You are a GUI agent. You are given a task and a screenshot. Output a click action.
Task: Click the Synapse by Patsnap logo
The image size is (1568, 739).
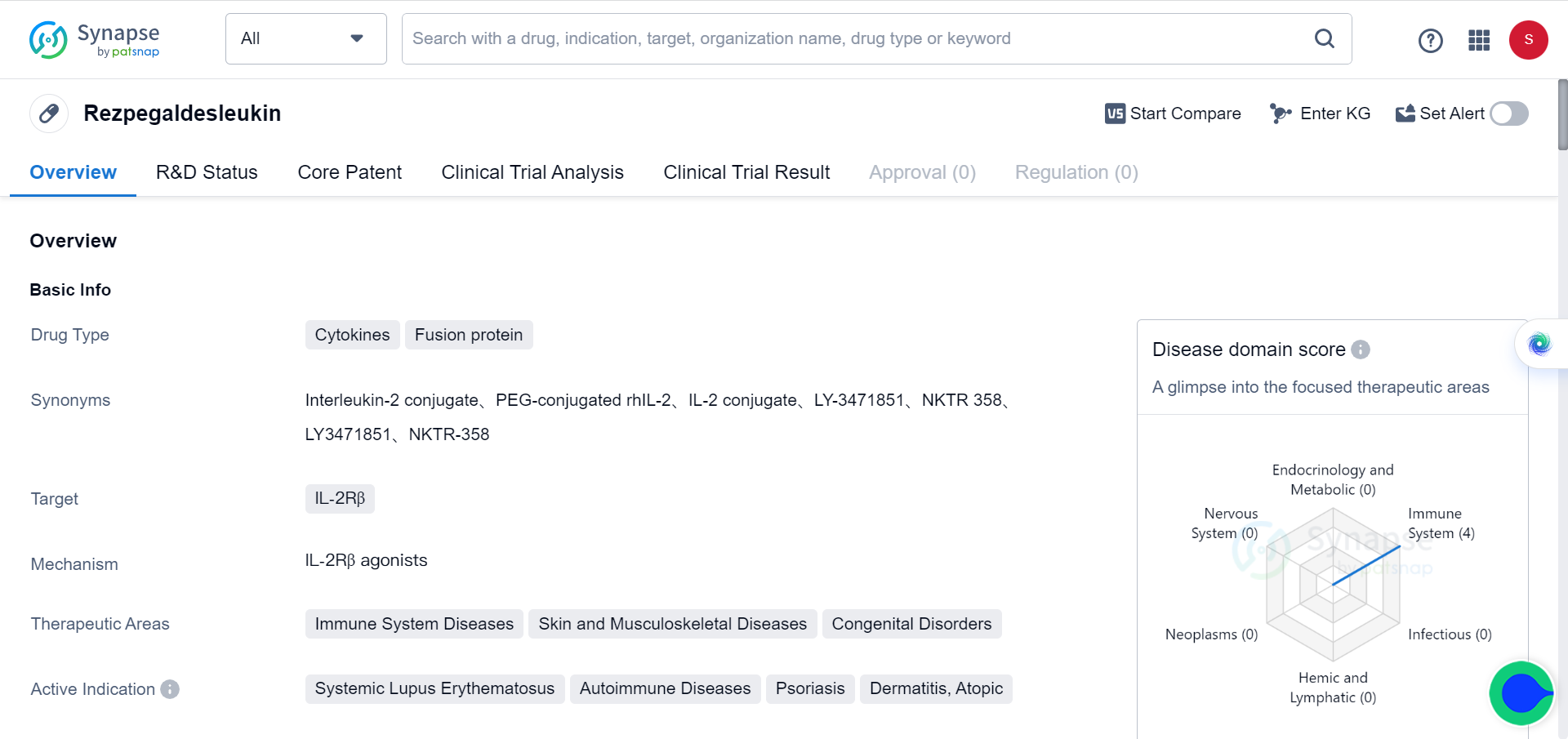[94, 40]
